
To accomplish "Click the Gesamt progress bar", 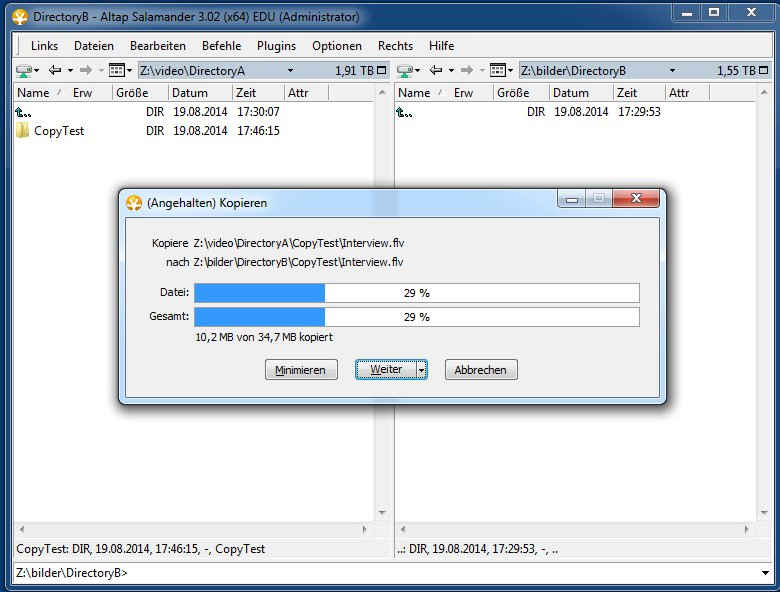I will coord(417,317).
